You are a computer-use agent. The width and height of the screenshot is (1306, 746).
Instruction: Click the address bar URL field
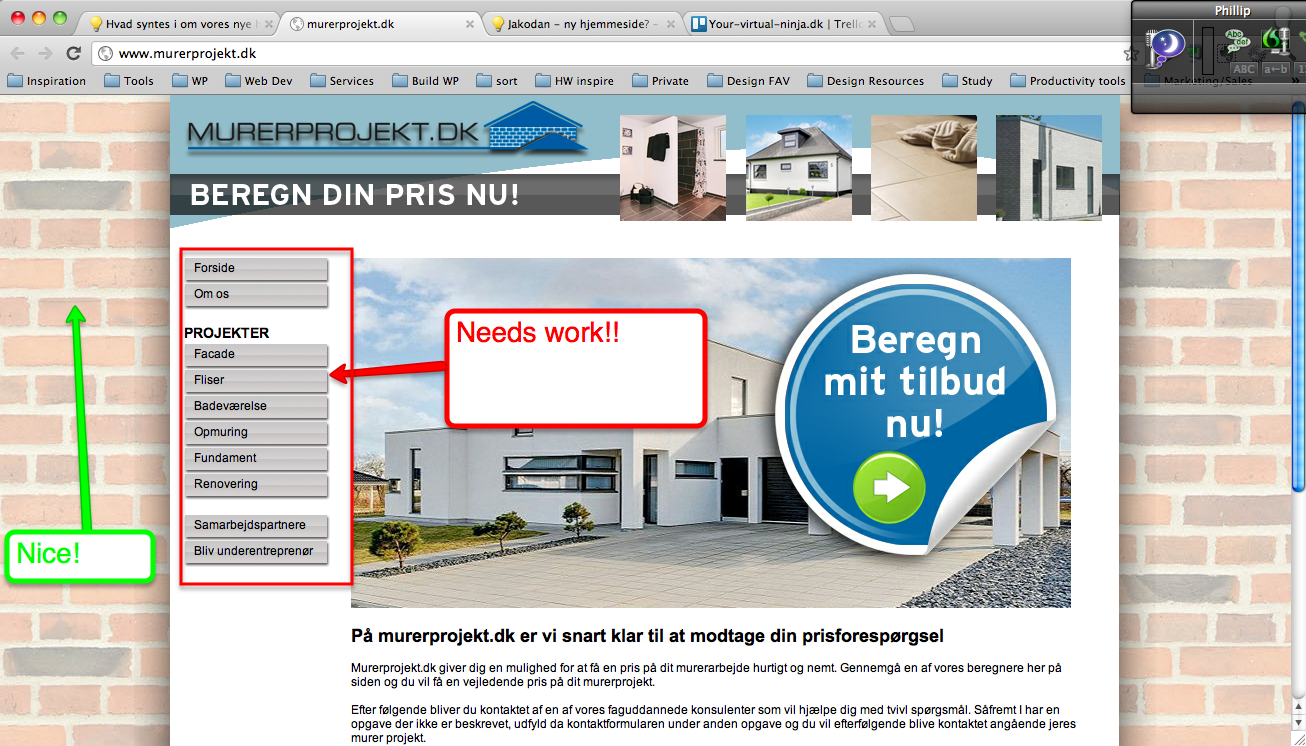[x=600, y=54]
